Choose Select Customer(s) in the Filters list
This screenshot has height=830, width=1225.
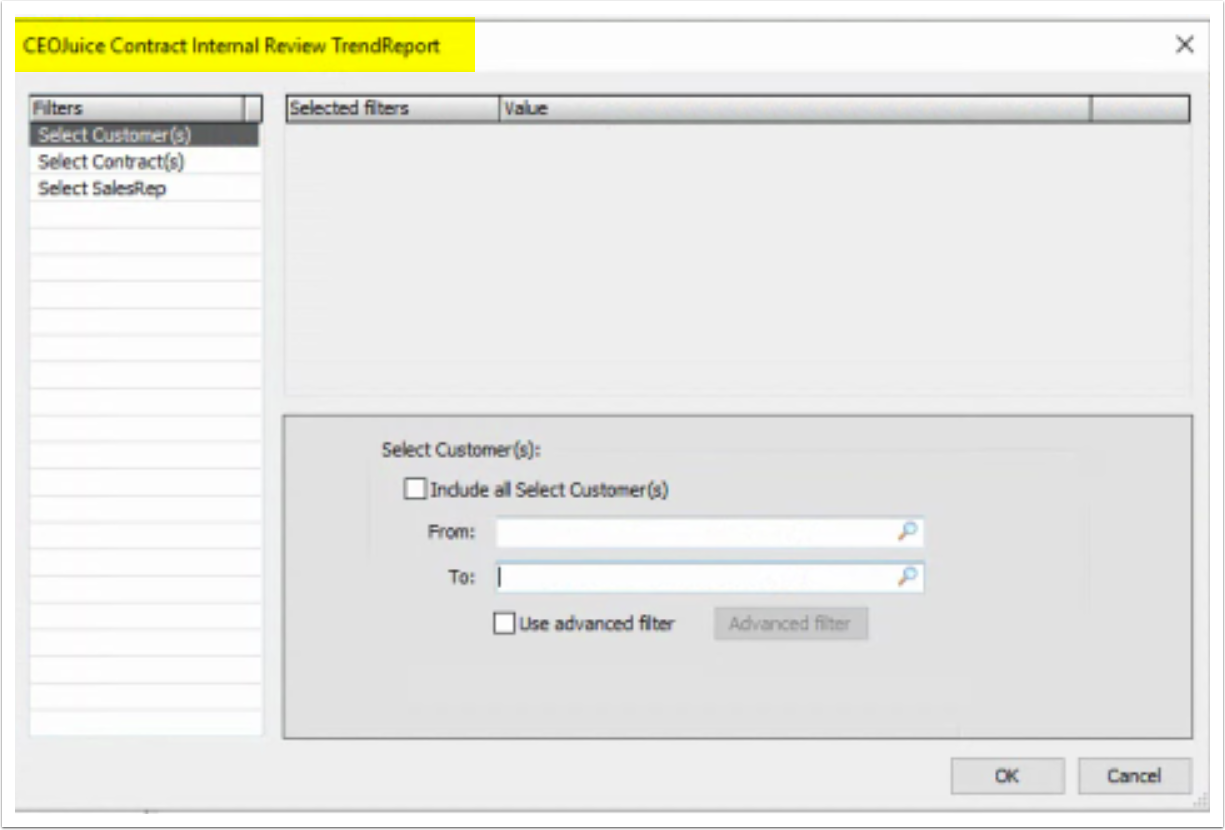(x=145, y=135)
